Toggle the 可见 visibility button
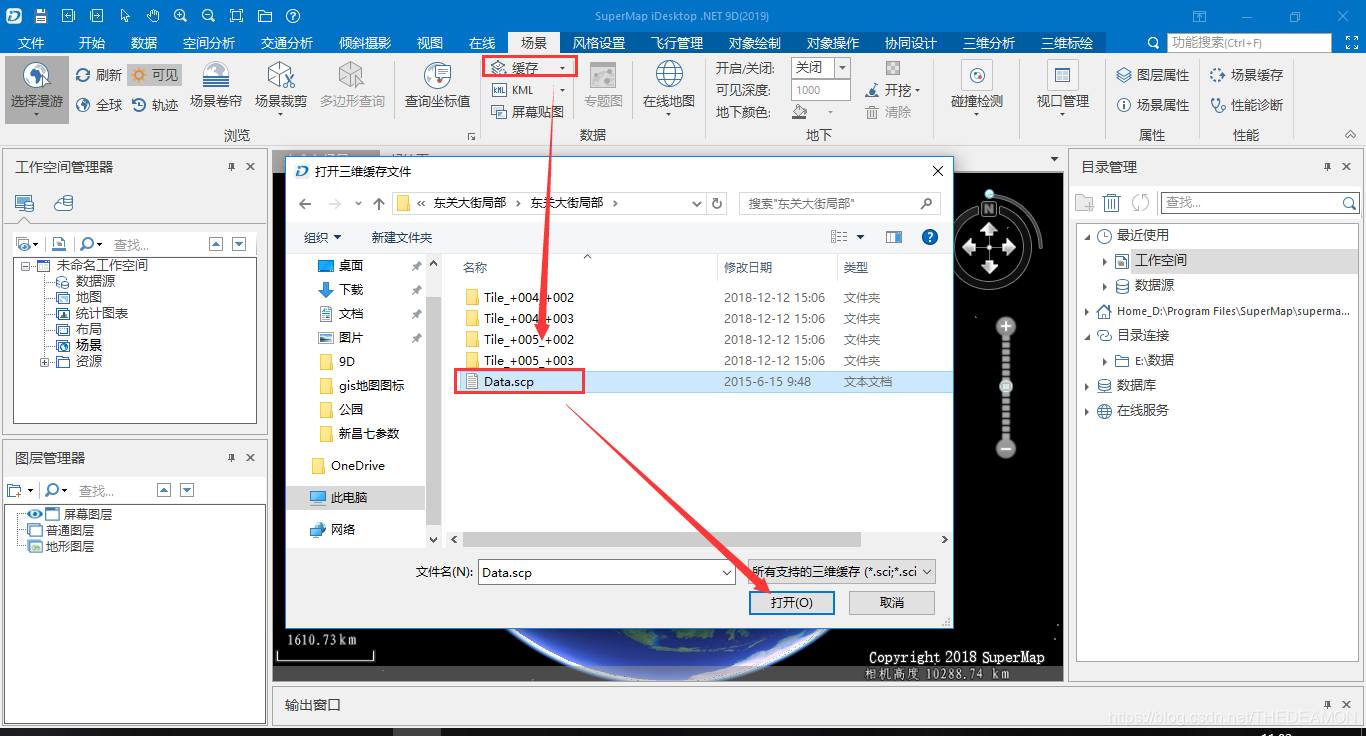Image resolution: width=1366 pixels, height=736 pixels. [155, 75]
